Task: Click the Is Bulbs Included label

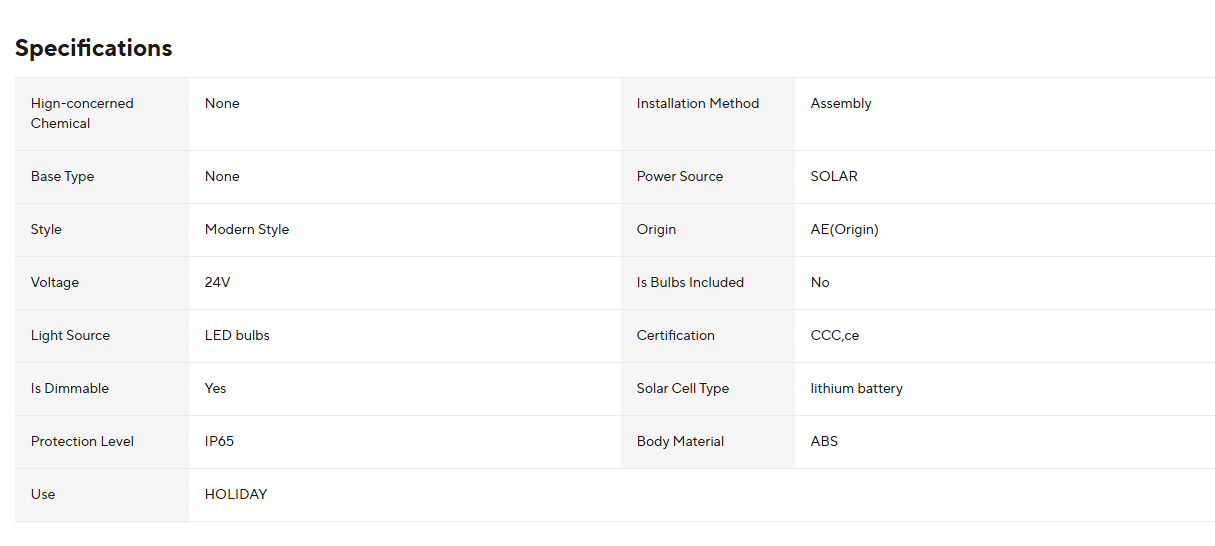Action: click(690, 283)
